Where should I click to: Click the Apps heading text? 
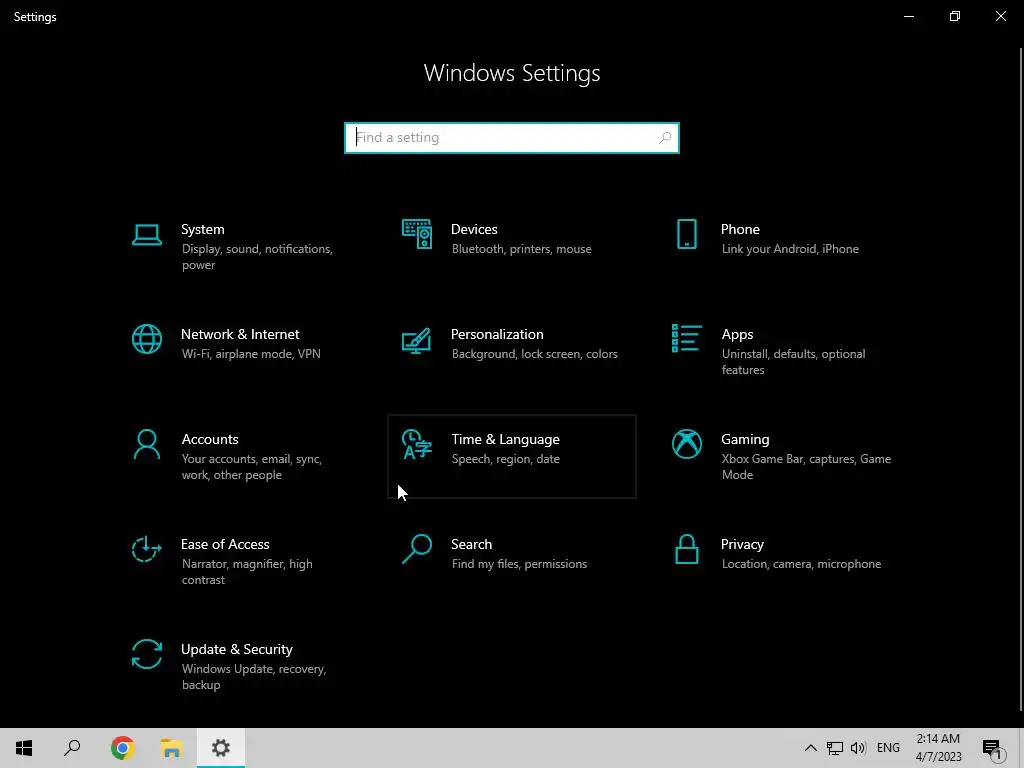click(x=737, y=334)
